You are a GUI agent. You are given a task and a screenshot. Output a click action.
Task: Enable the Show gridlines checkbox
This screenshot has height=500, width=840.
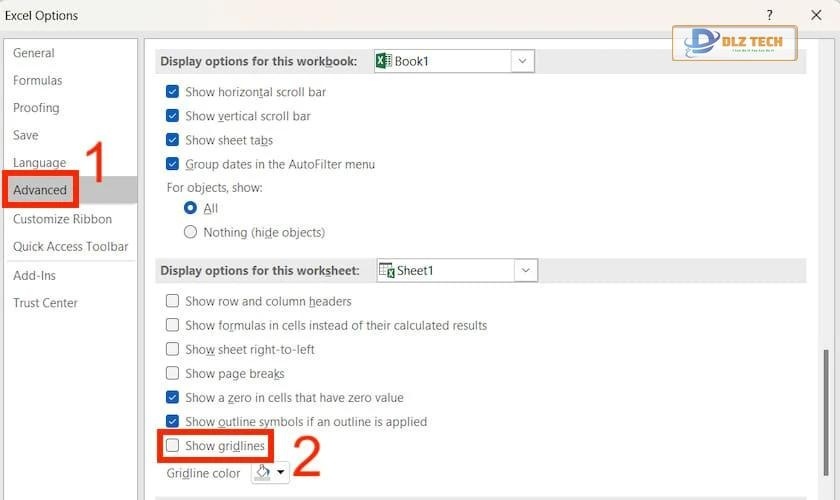(x=172, y=445)
